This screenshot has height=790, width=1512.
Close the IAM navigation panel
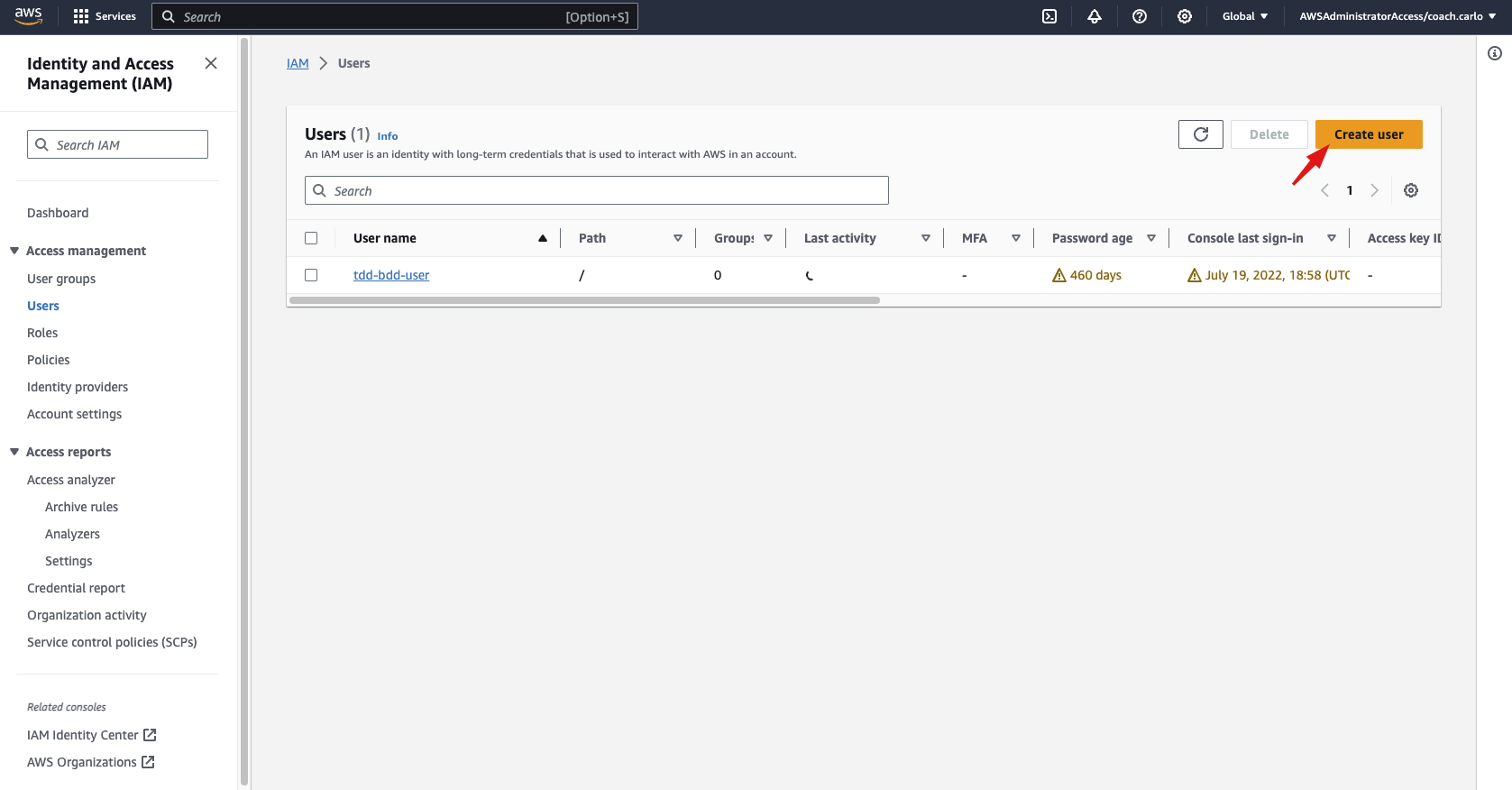pyautogui.click(x=211, y=63)
